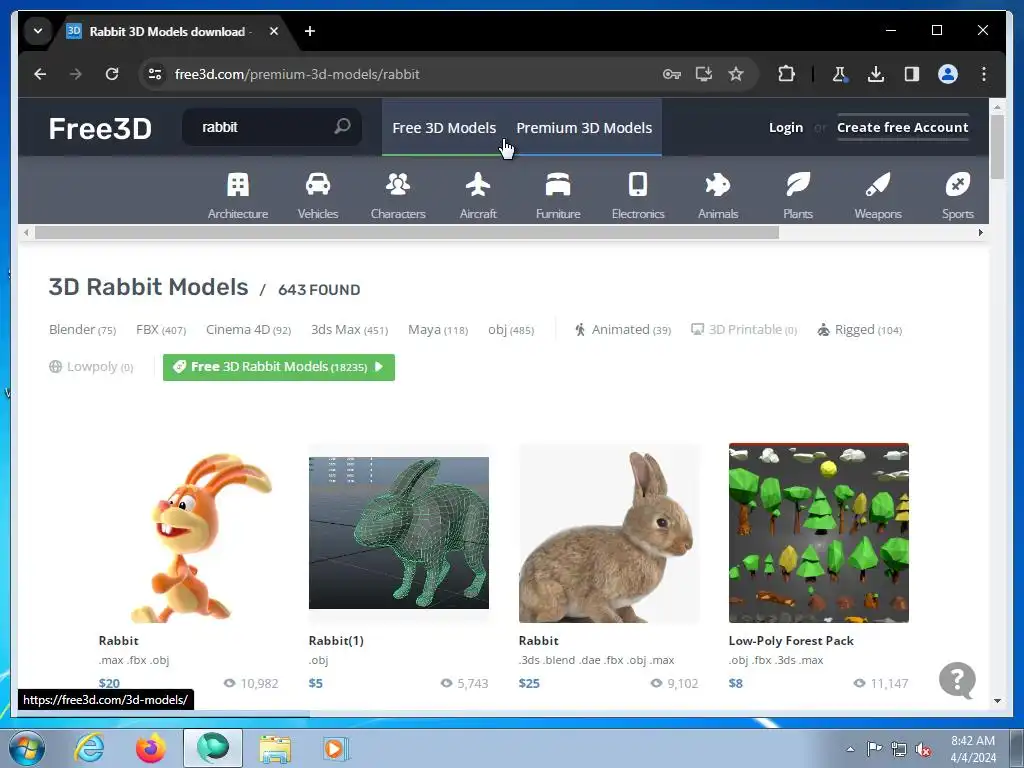The image size is (1024, 768).
Task: Filter by 3D Printable (0) models
Action: coord(744,330)
